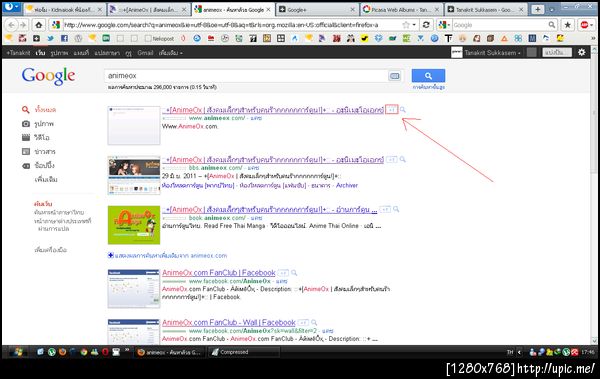Open the Adblock Plus red icon
This screenshot has width=600, height=379.
pos(585,25)
